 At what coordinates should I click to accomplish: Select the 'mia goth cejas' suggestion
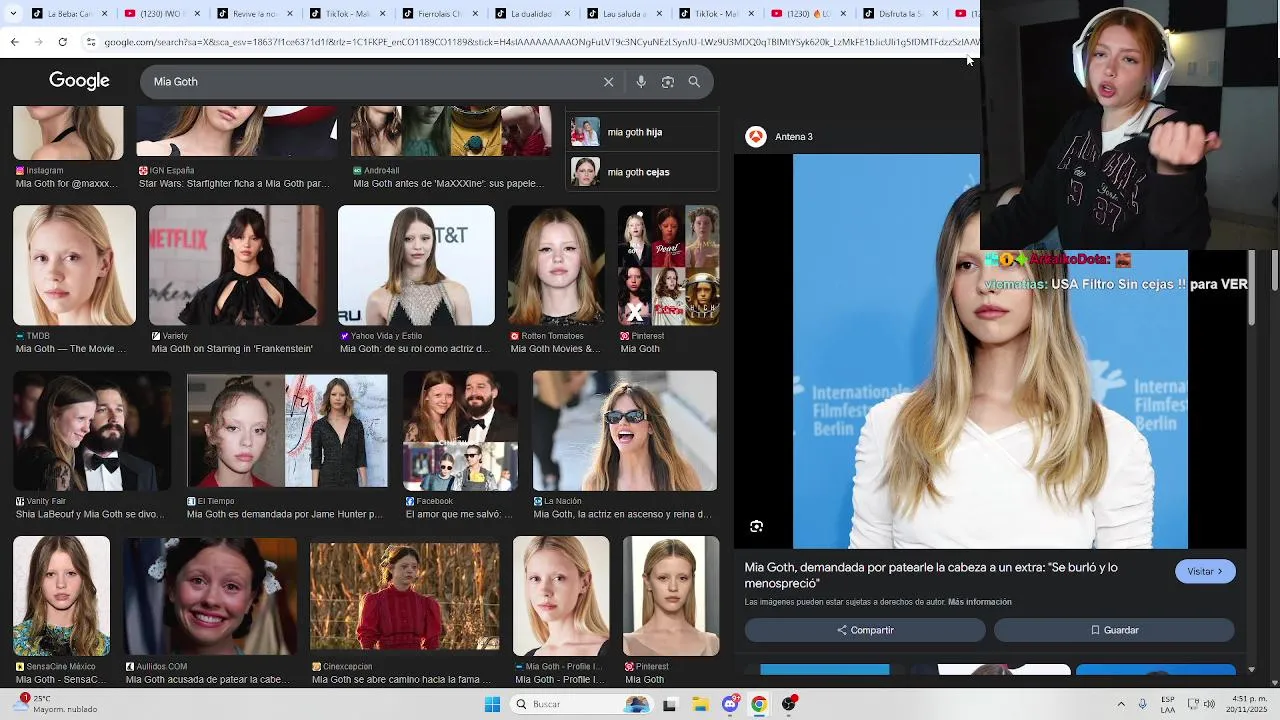[x=642, y=172]
